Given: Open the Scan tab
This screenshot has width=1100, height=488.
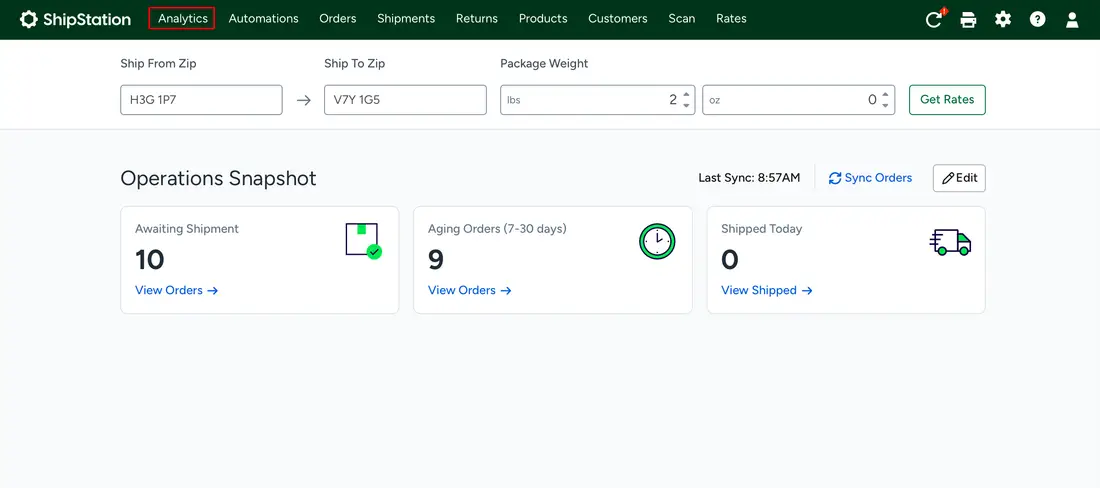Looking at the screenshot, I should tap(681, 18).
